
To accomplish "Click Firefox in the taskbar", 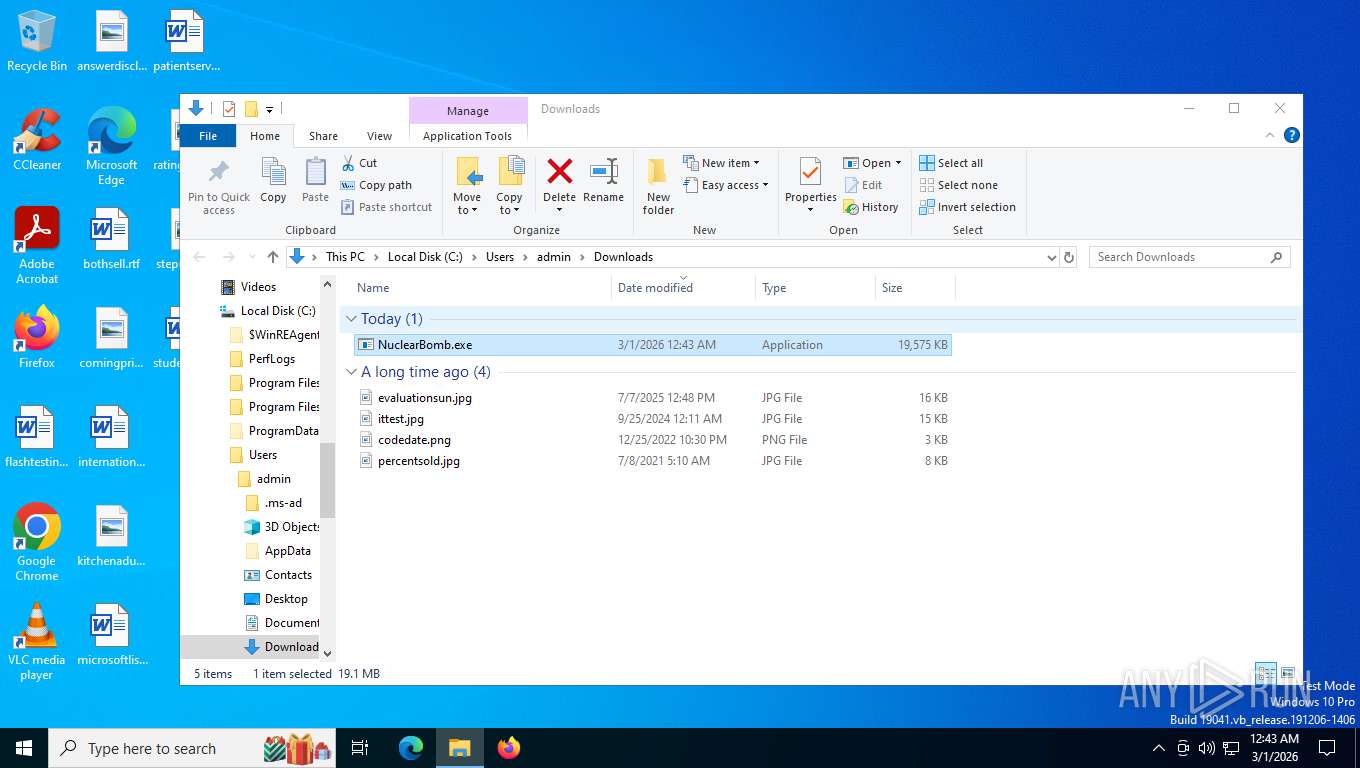I will (509, 748).
